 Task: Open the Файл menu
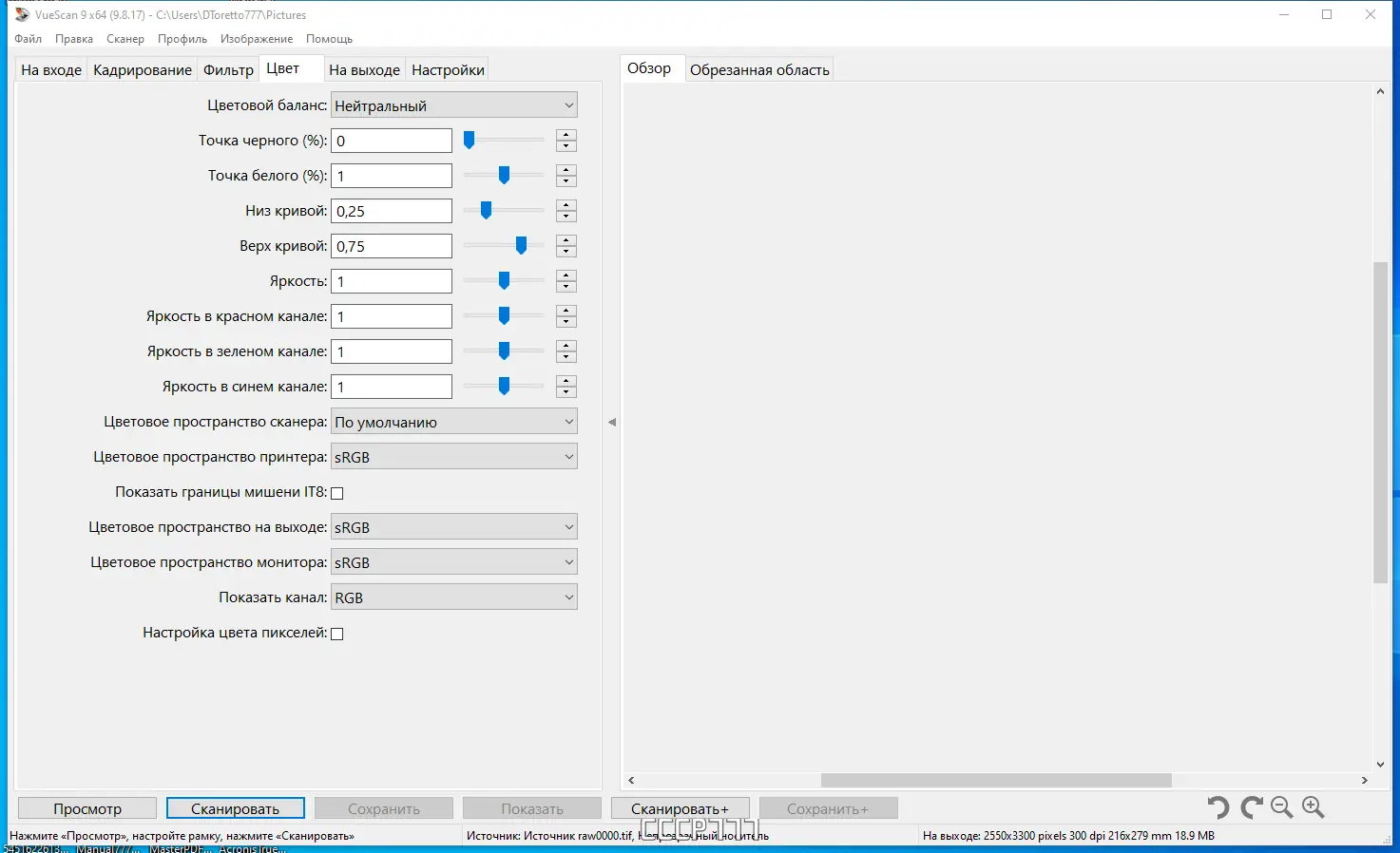(x=29, y=39)
